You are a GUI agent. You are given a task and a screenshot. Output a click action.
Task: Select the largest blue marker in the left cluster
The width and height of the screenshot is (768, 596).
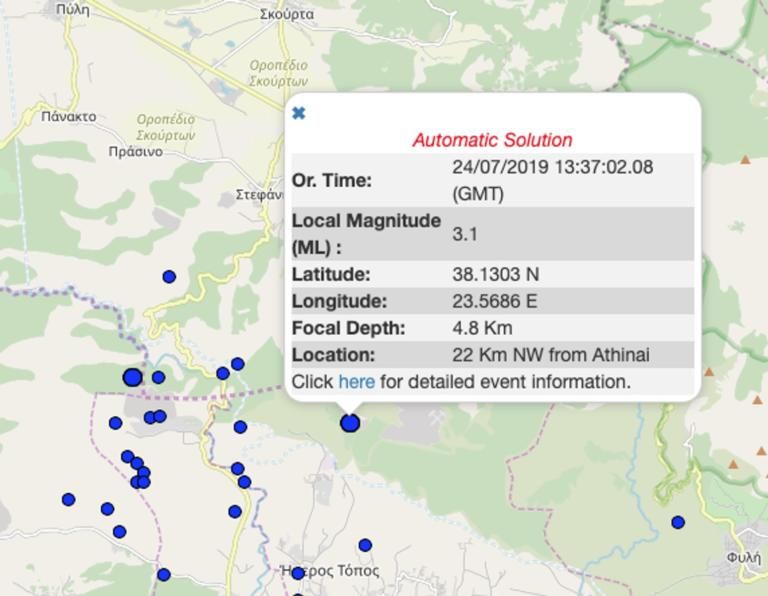[132, 377]
